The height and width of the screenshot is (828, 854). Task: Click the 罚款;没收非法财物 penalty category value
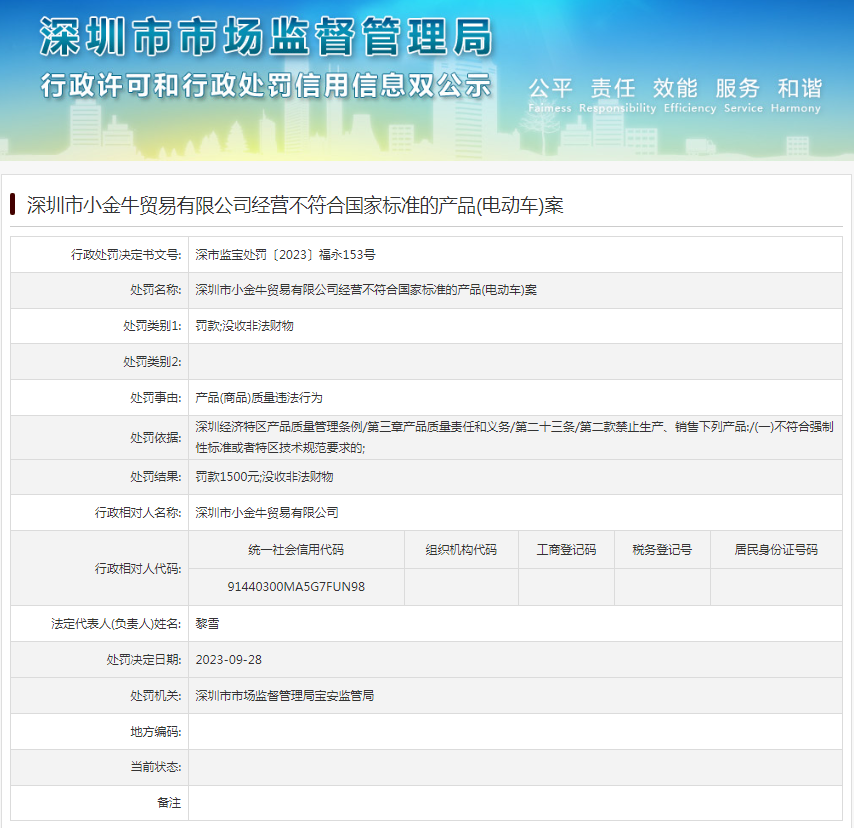pyautogui.click(x=244, y=326)
